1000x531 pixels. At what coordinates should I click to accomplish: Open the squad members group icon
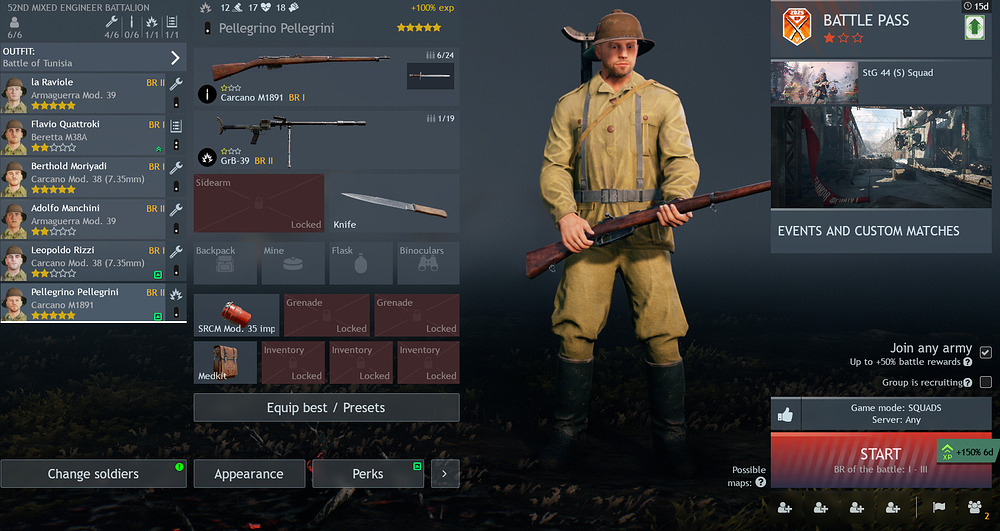(974, 507)
